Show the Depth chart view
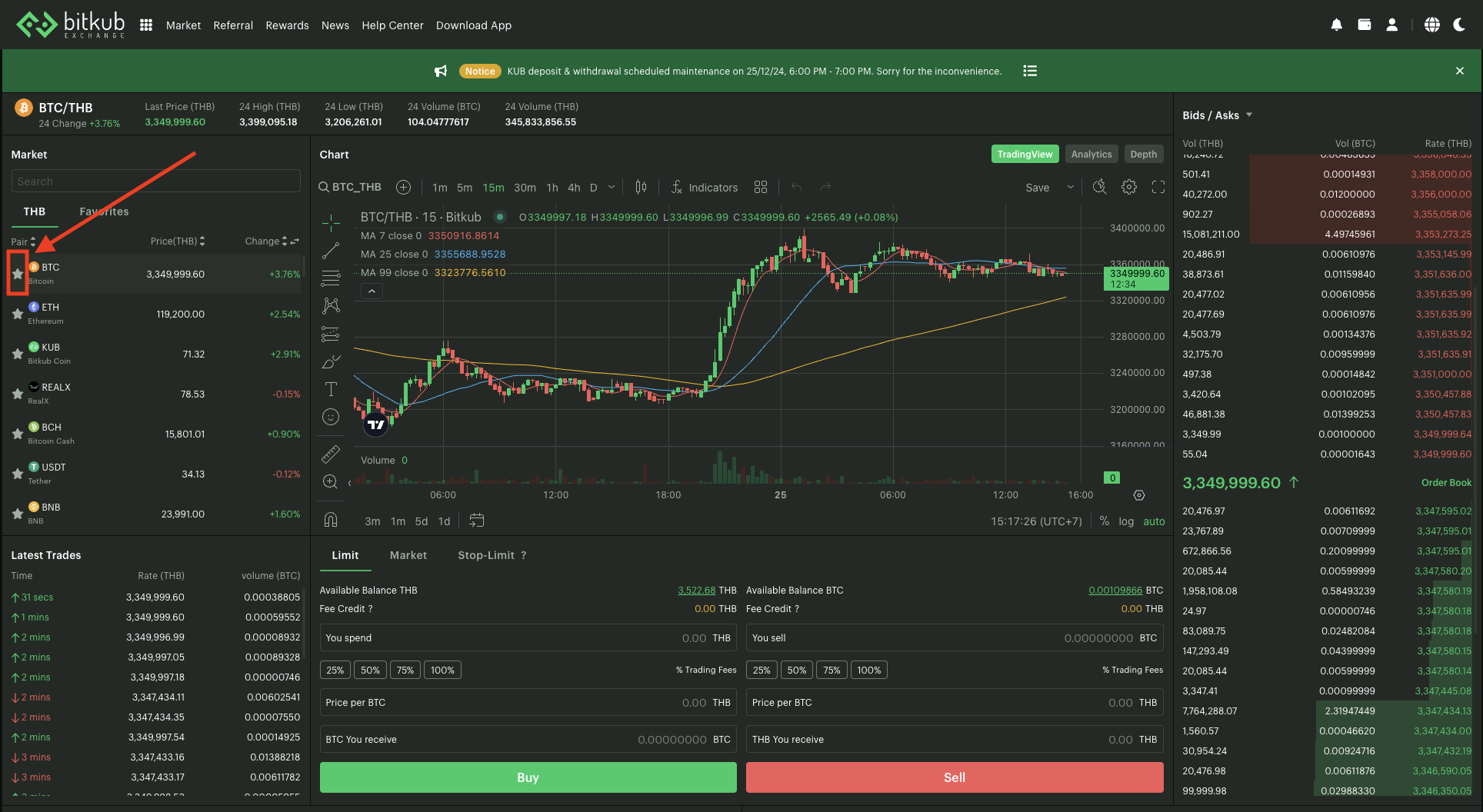The height and width of the screenshot is (812, 1483). 1143,154
